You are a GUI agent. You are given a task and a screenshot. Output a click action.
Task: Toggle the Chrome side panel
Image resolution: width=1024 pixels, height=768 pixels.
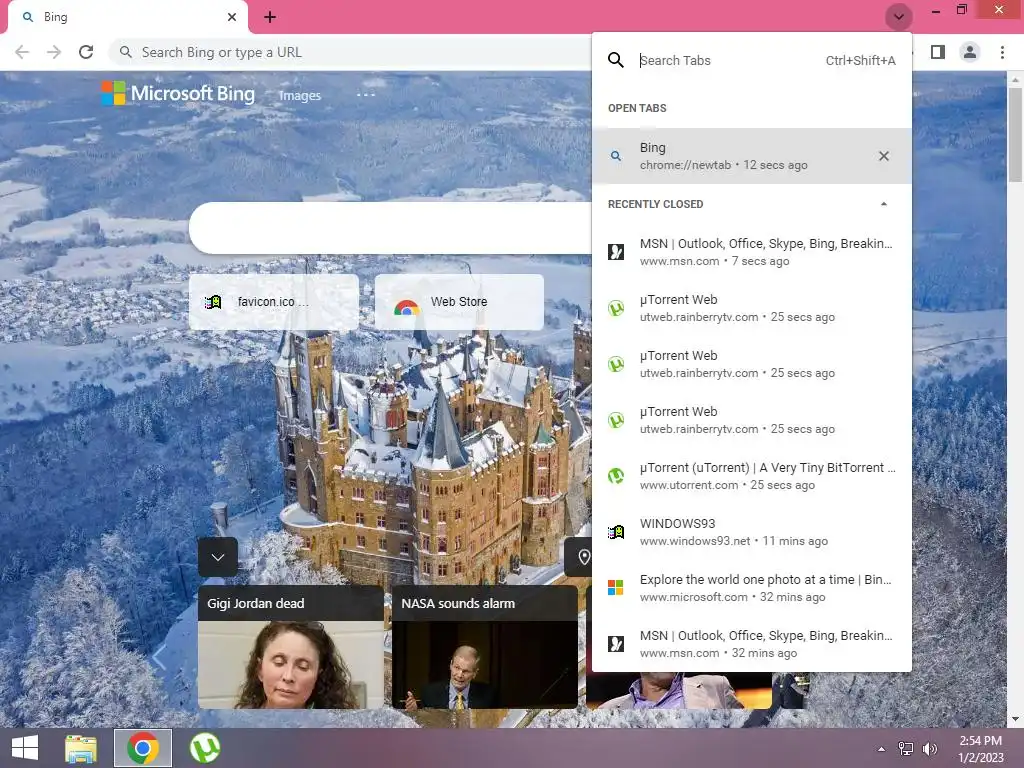pyautogui.click(x=938, y=52)
